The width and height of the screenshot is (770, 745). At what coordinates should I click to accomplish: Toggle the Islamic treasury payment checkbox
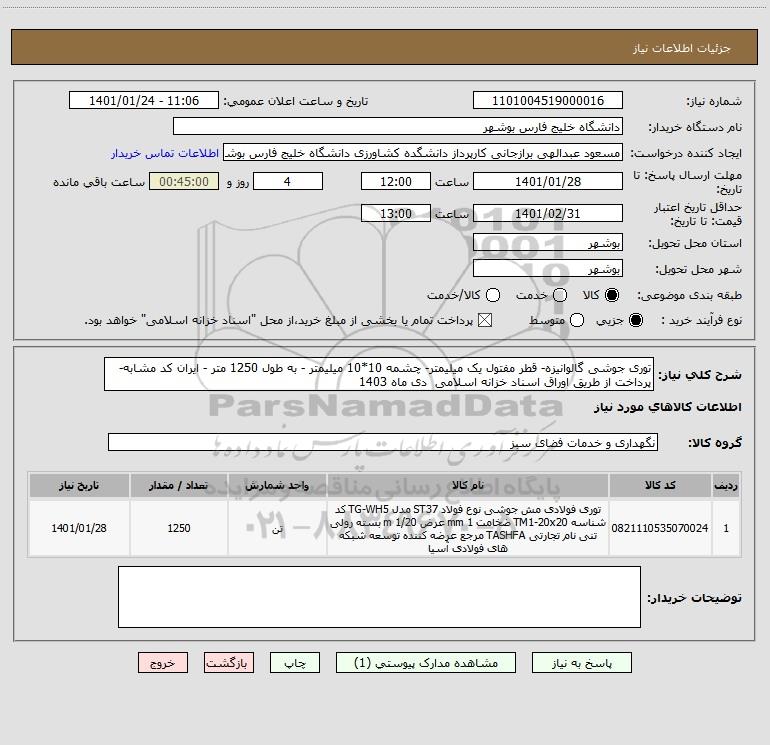(485, 320)
